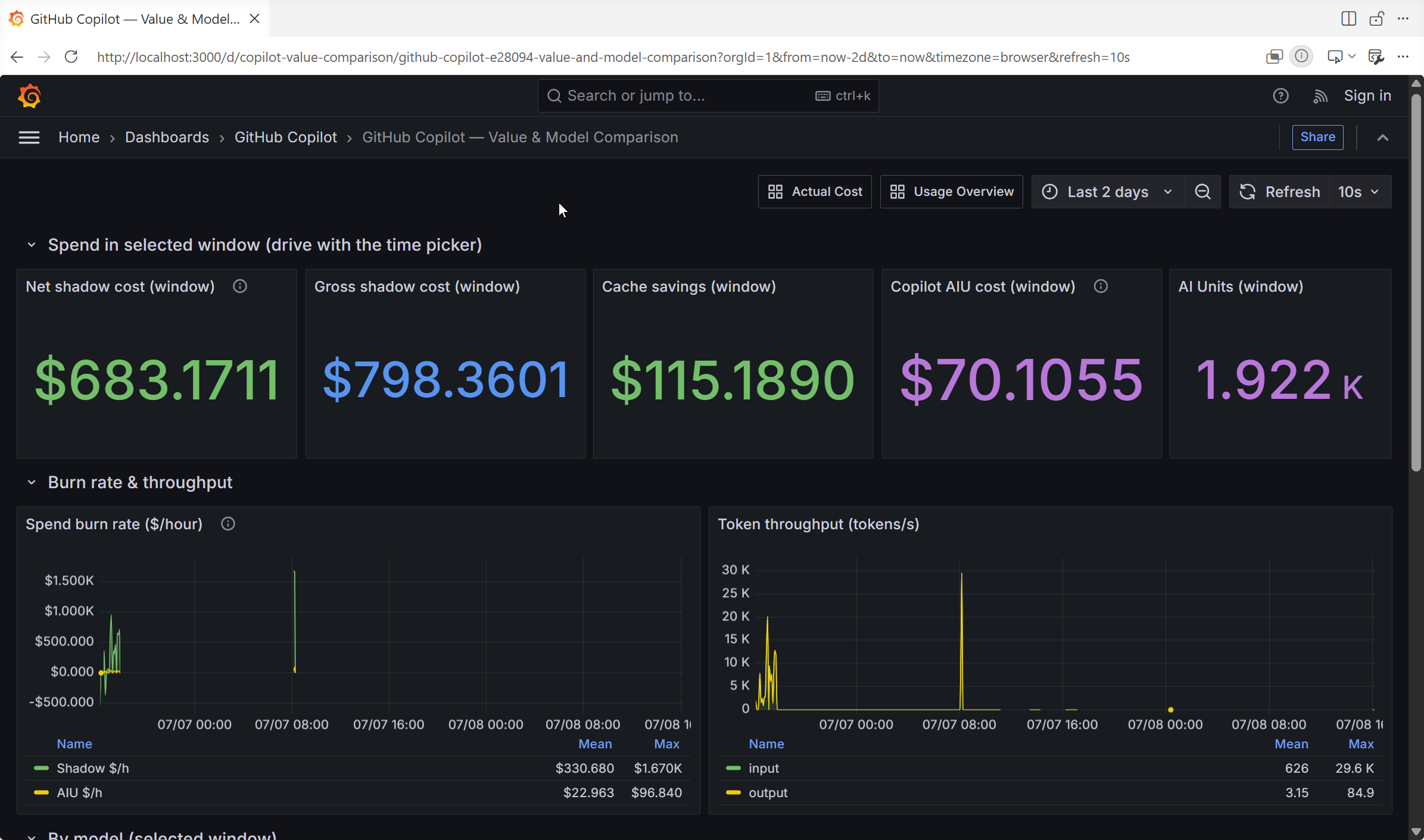This screenshot has height=840, width=1424.
Task: Click Shadow $/h green color swatch
Action: (x=41, y=768)
